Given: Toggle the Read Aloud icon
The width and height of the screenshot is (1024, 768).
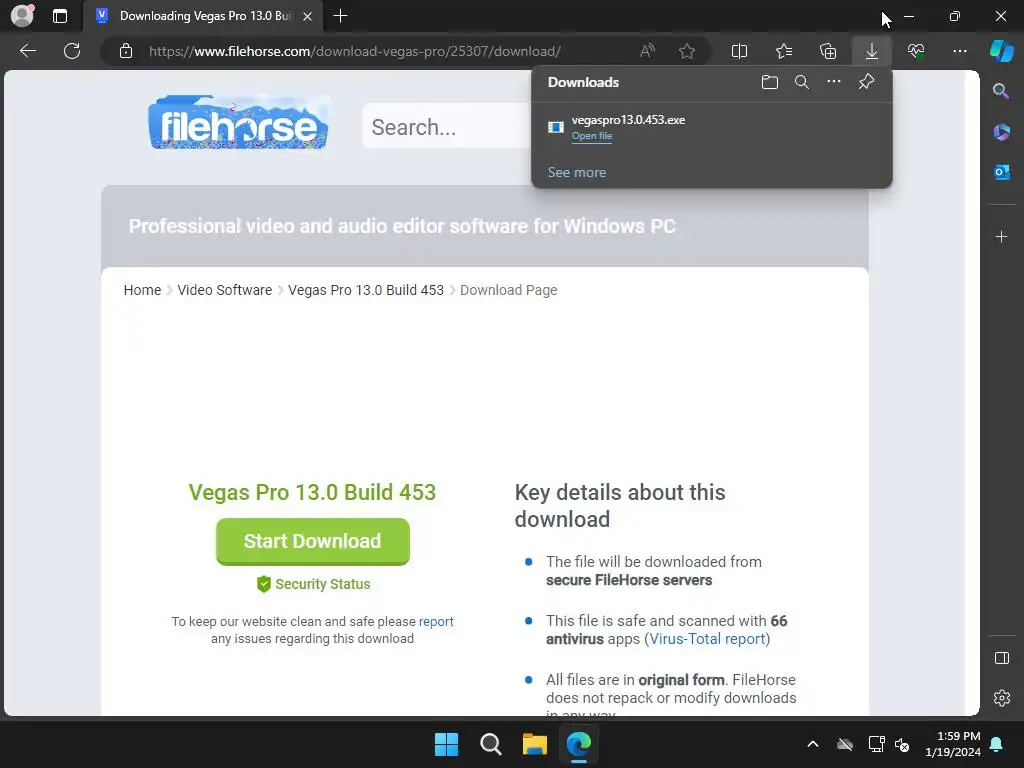Looking at the screenshot, I should coord(647,51).
